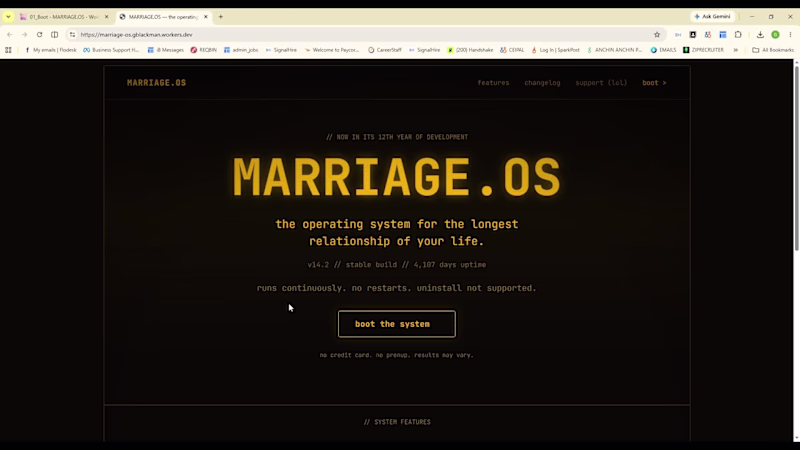800x450 pixels.
Task: Click the boot the system button
Action: [x=396, y=324]
